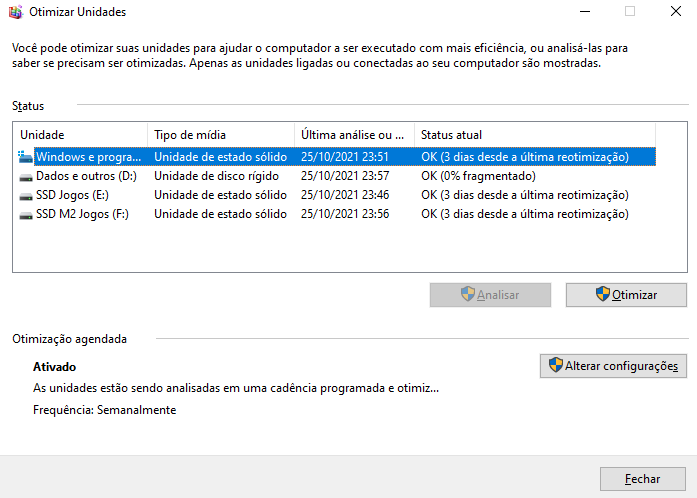Screen dimensions: 697x498
Task: Click Unidade de disco rígido media type cell
Action: tap(216, 176)
